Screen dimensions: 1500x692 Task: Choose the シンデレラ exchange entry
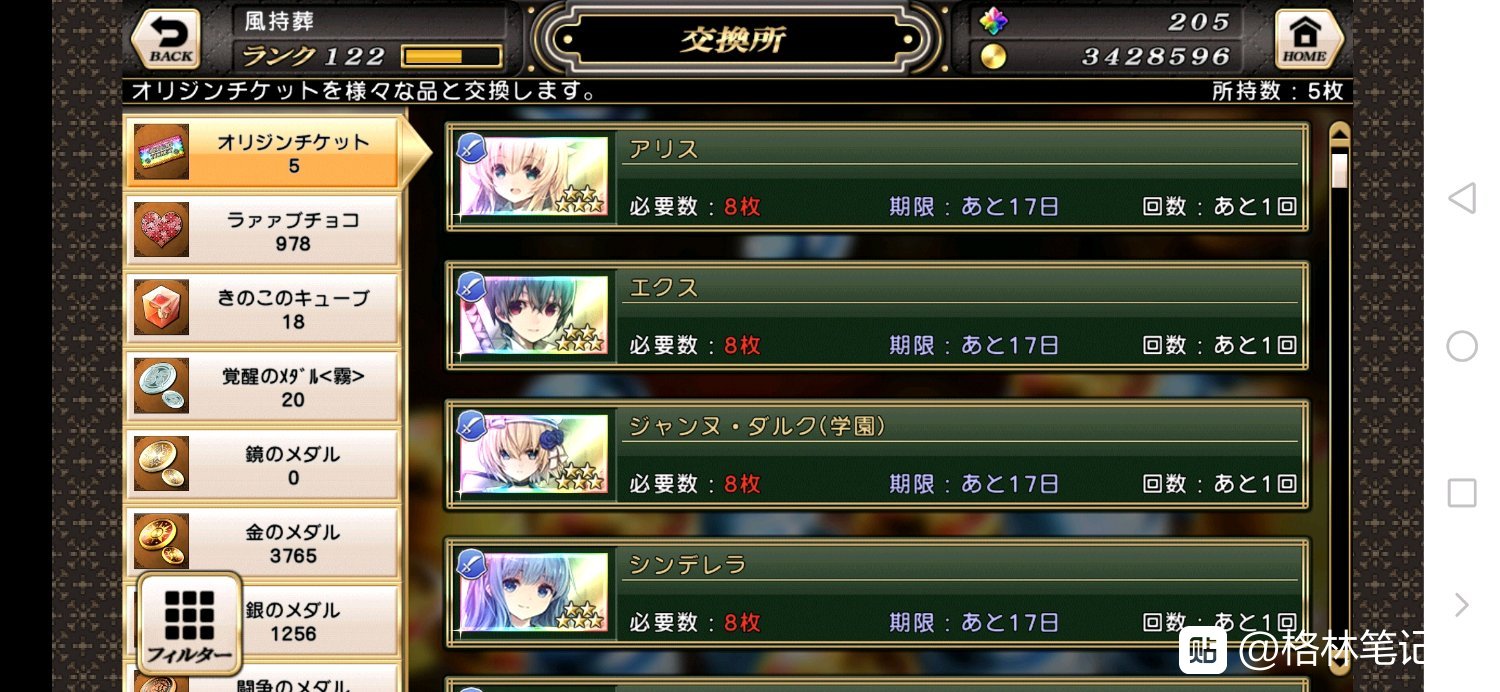[x=877, y=593]
